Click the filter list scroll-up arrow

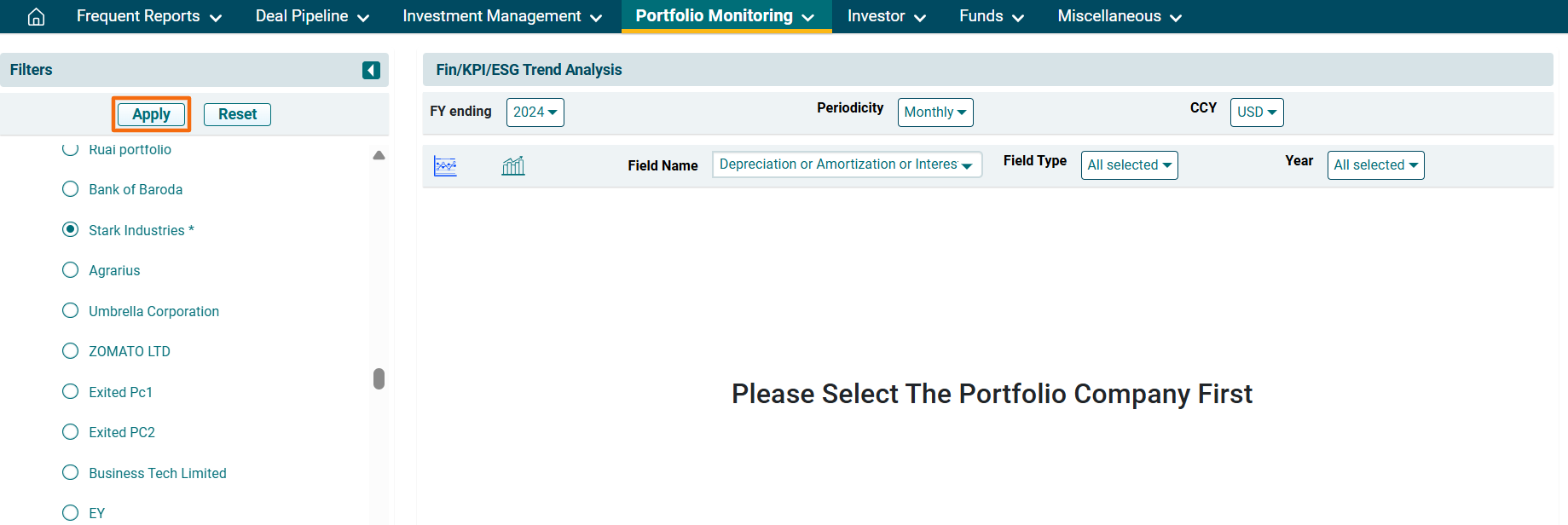point(379,155)
